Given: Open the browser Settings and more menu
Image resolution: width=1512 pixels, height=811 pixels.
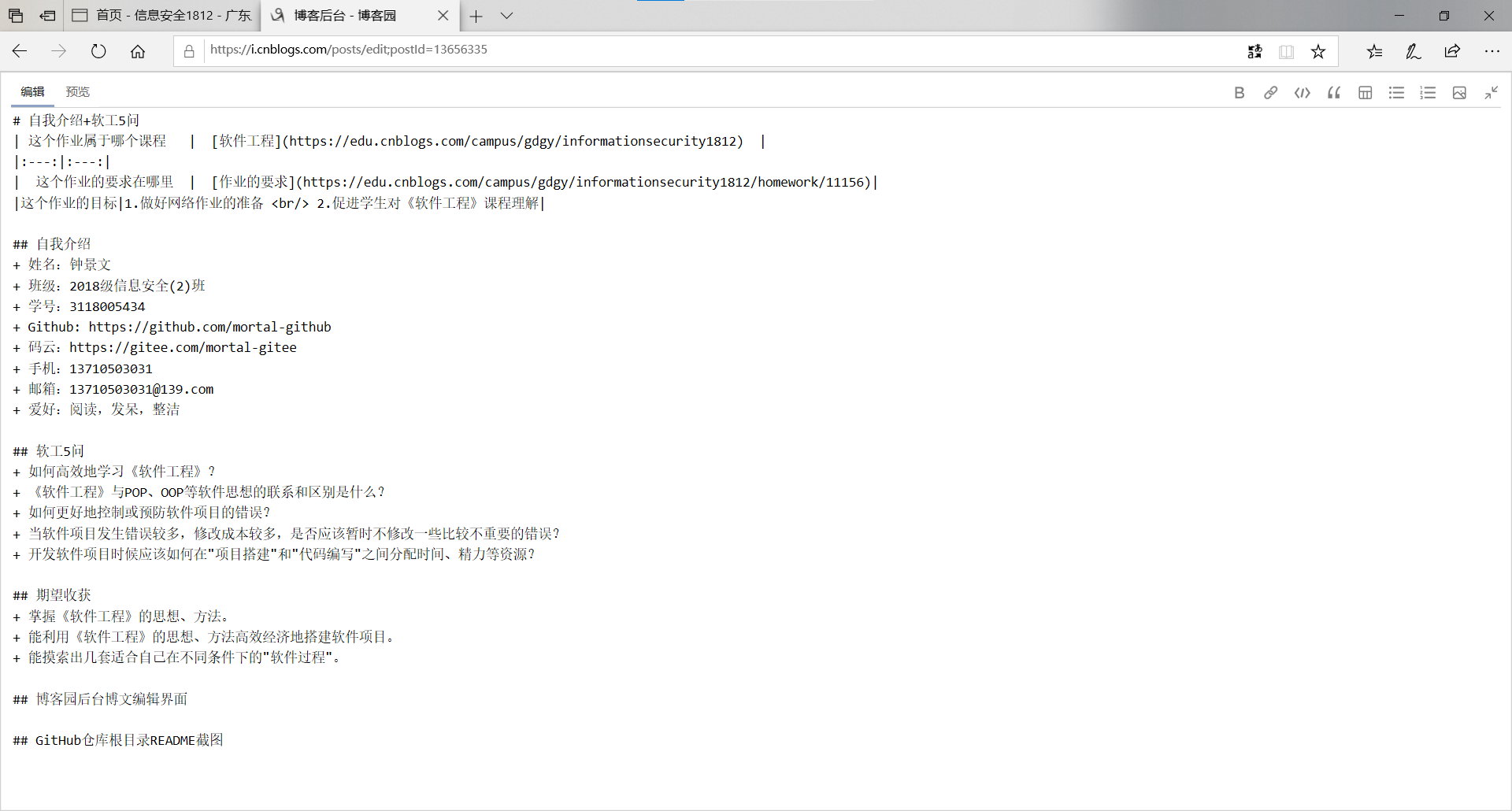Looking at the screenshot, I should point(1492,51).
